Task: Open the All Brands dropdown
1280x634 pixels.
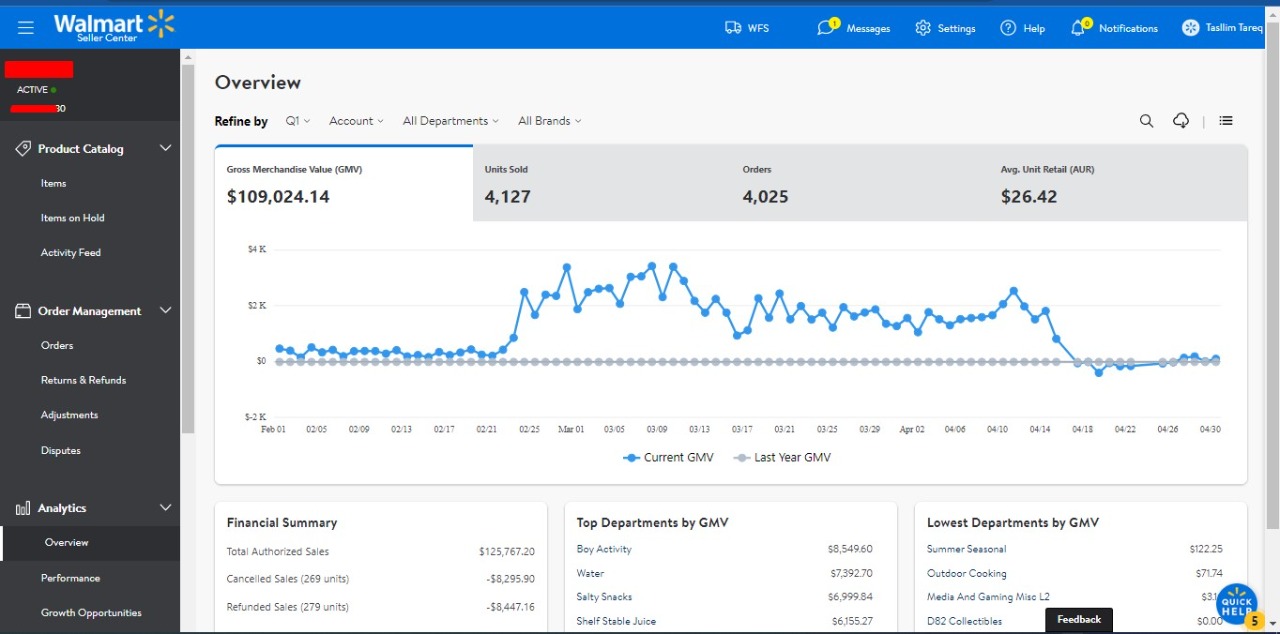Action: click(549, 121)
